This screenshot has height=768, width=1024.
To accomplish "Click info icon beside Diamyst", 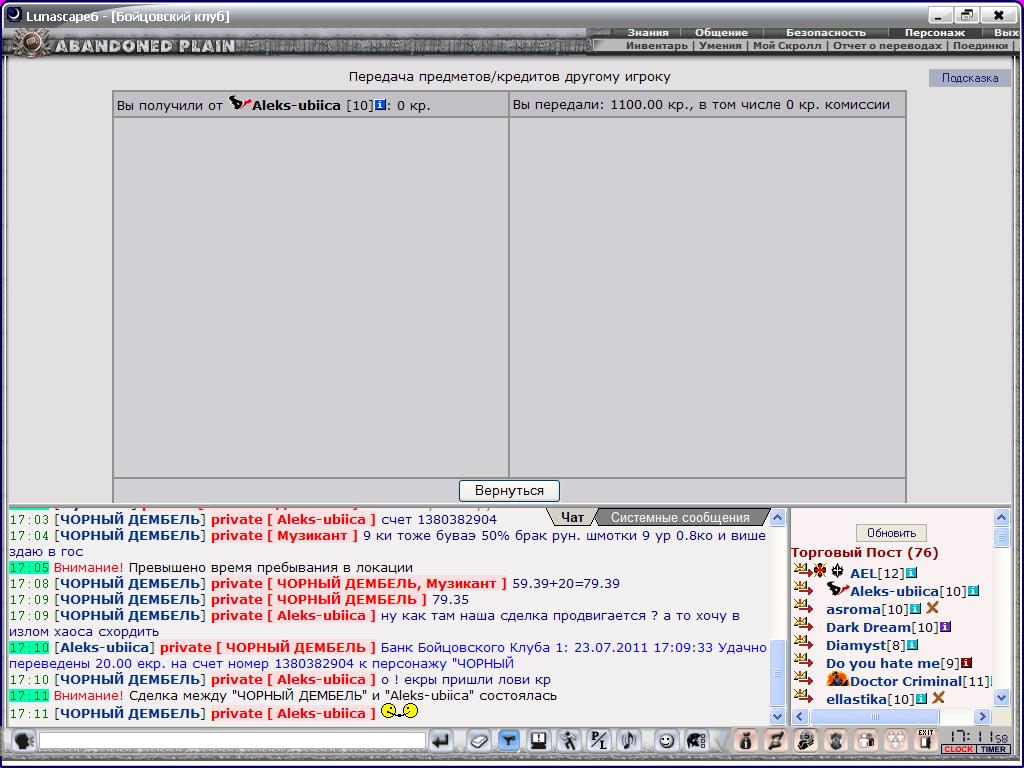I will [912, 645].
